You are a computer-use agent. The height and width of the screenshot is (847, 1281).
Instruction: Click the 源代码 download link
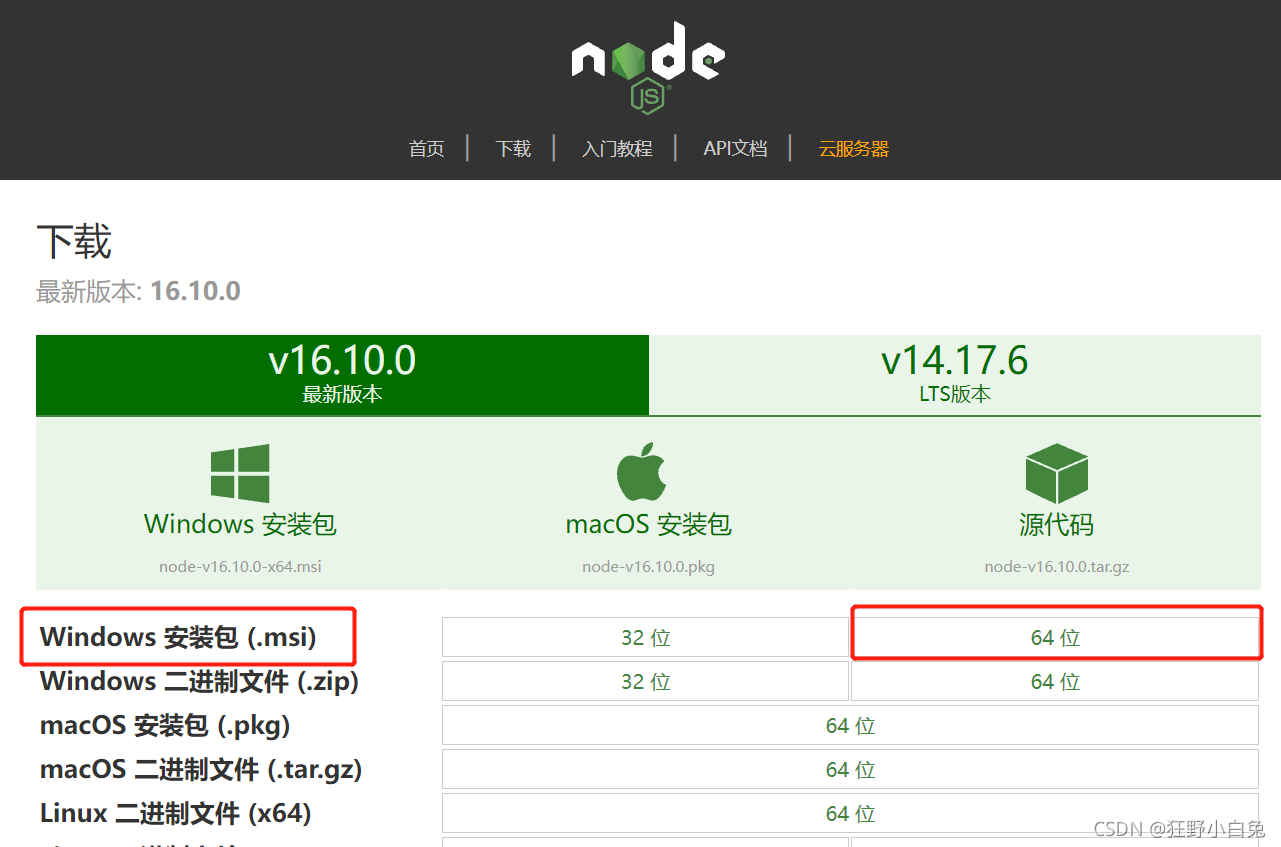click(1056, 524)
